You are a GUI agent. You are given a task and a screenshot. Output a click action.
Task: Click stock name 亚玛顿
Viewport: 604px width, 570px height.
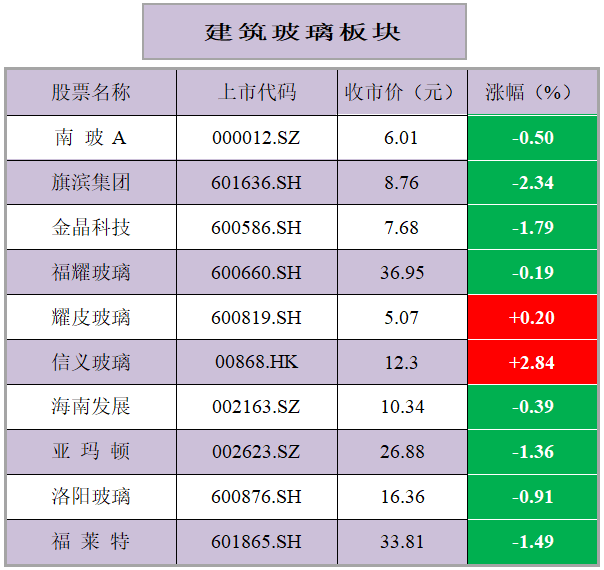click(x=91, y=451)
